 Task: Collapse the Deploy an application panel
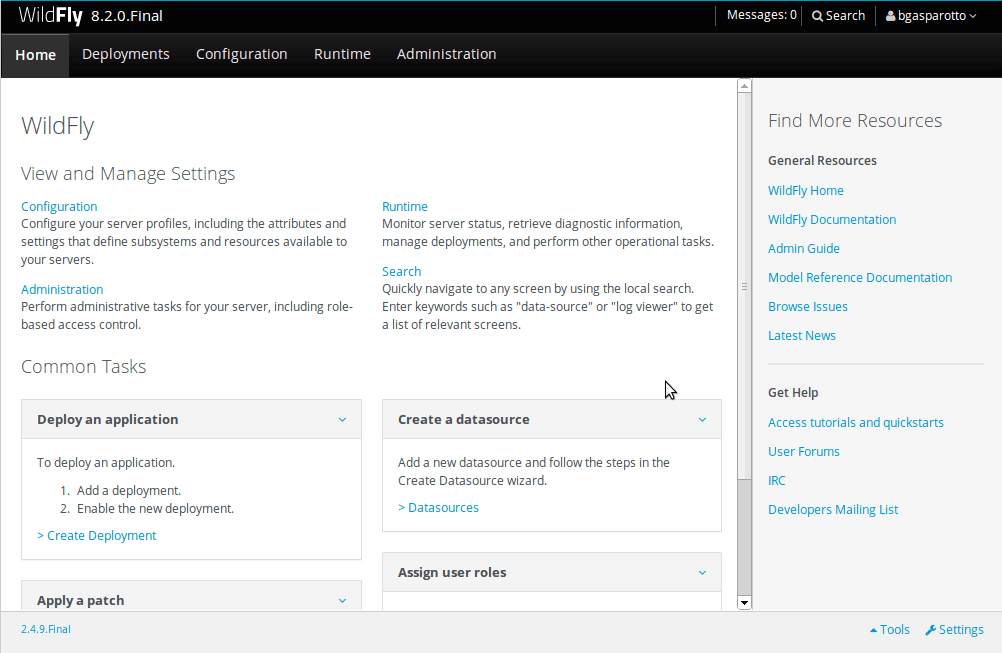click(343, 420)
